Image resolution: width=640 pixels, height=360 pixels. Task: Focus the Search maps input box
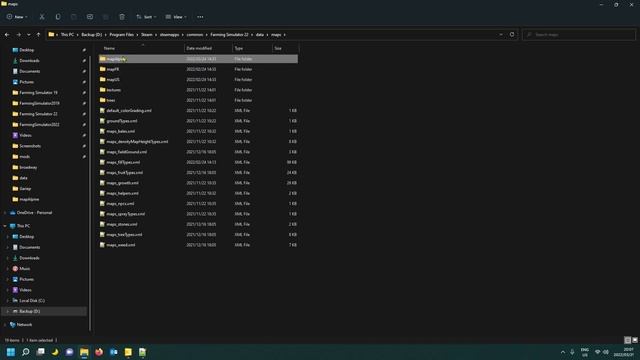(579, 35)
